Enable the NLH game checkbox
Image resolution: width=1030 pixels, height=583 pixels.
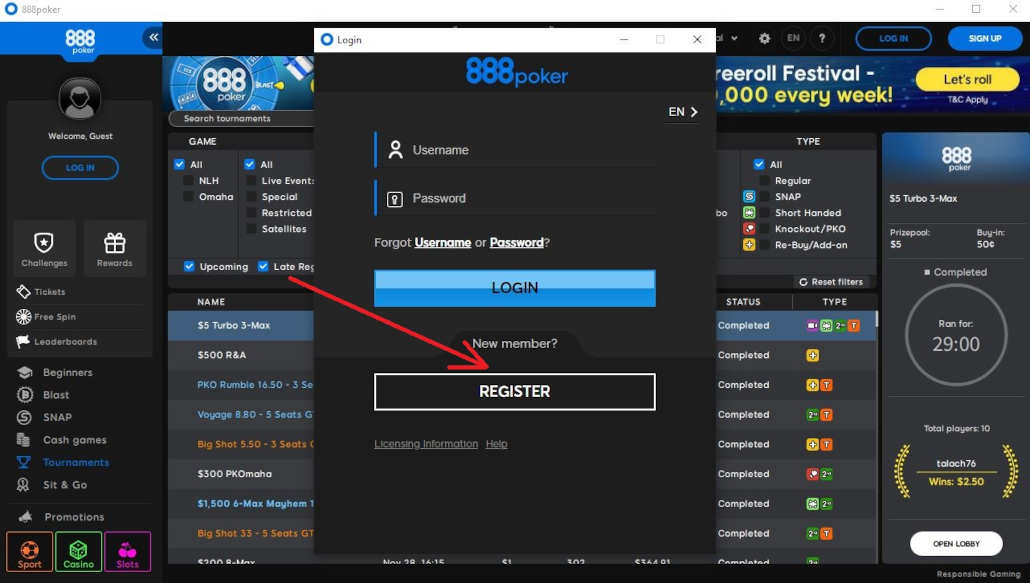pos(188,181)
